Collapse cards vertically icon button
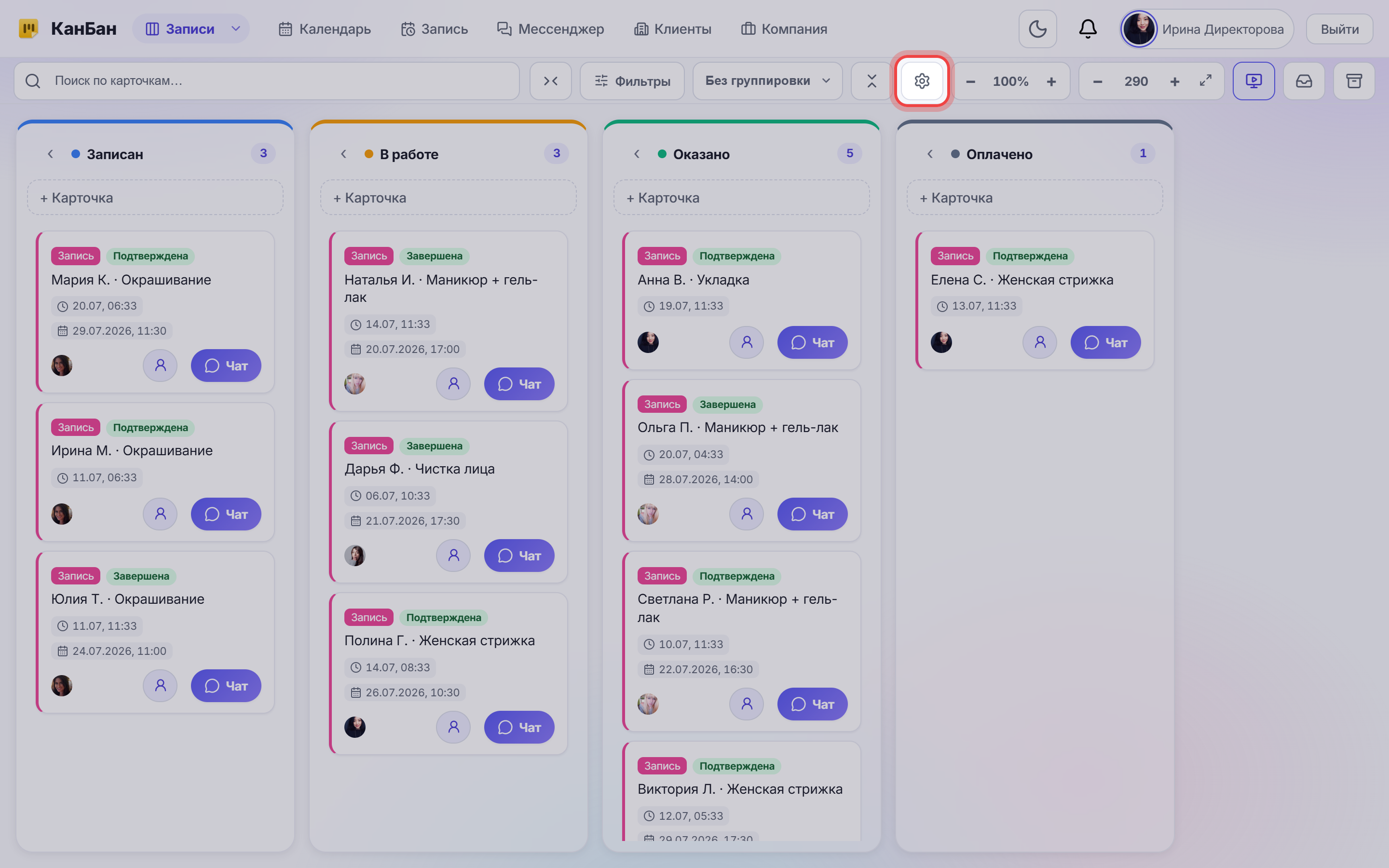The height and width of the screenshot is (868, 1389). 872,81
